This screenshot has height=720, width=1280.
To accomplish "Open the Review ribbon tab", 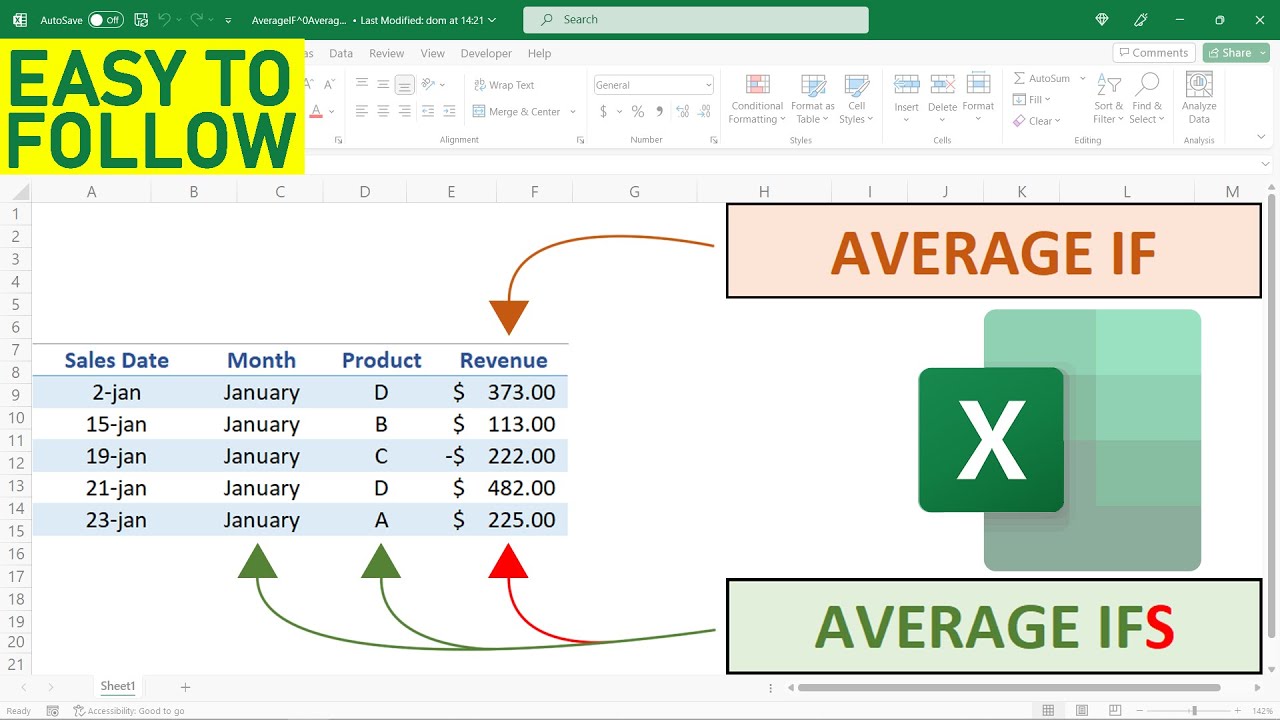I will click(x=387, y=53).
